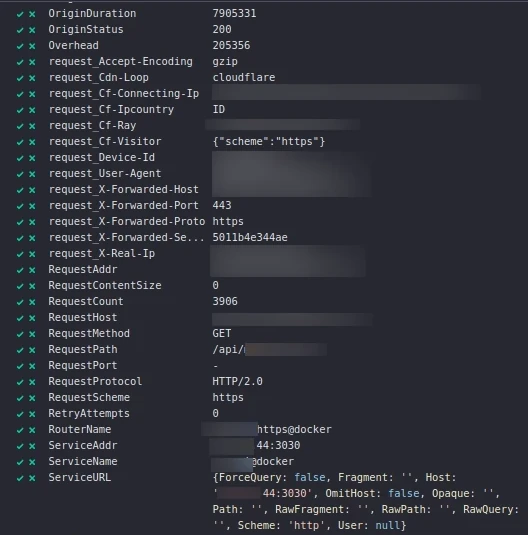Select the RequestPath field name
528x535 pixels.
(83, 349)
